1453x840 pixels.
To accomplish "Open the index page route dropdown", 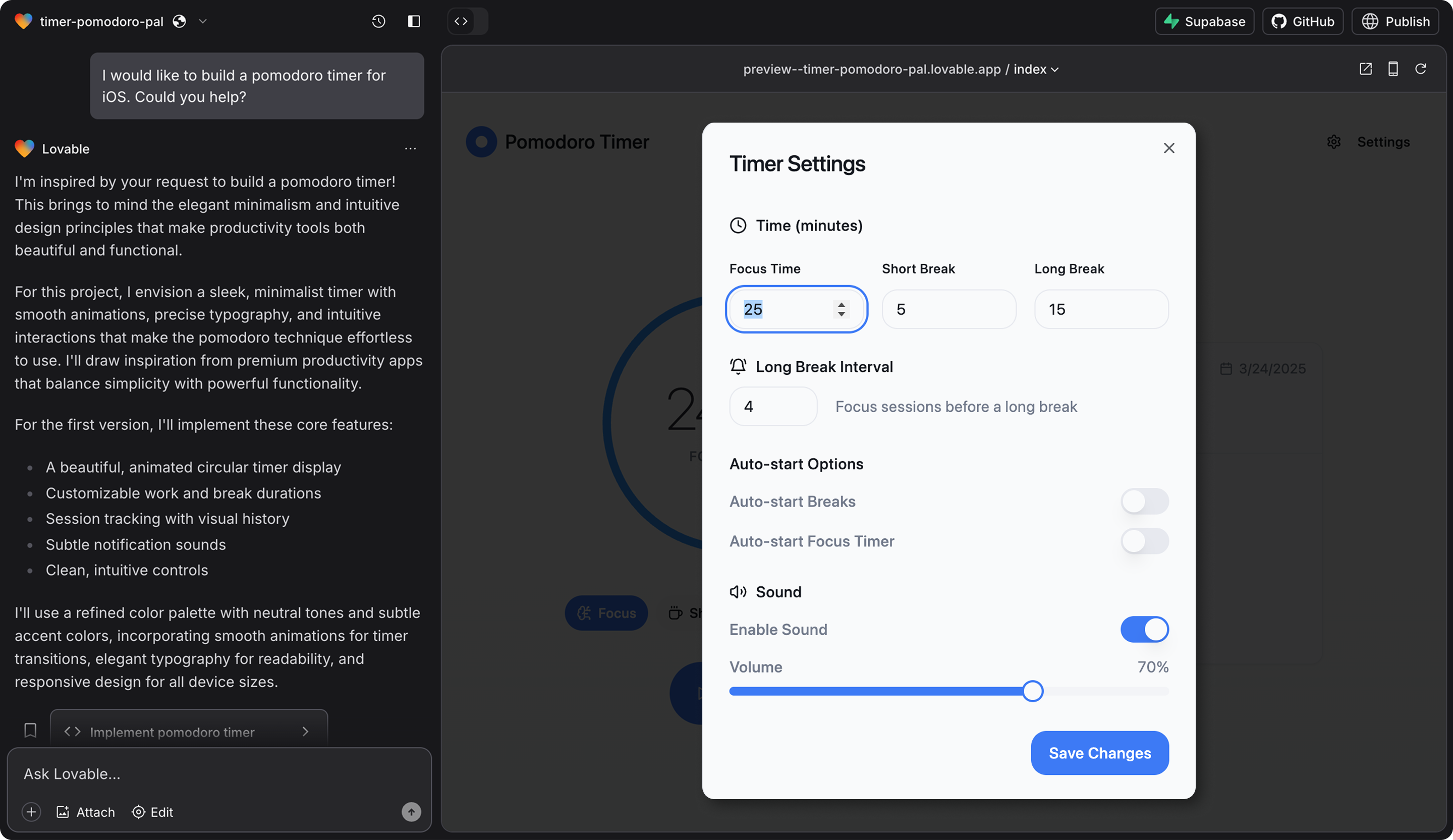I will click(1036, 69).
